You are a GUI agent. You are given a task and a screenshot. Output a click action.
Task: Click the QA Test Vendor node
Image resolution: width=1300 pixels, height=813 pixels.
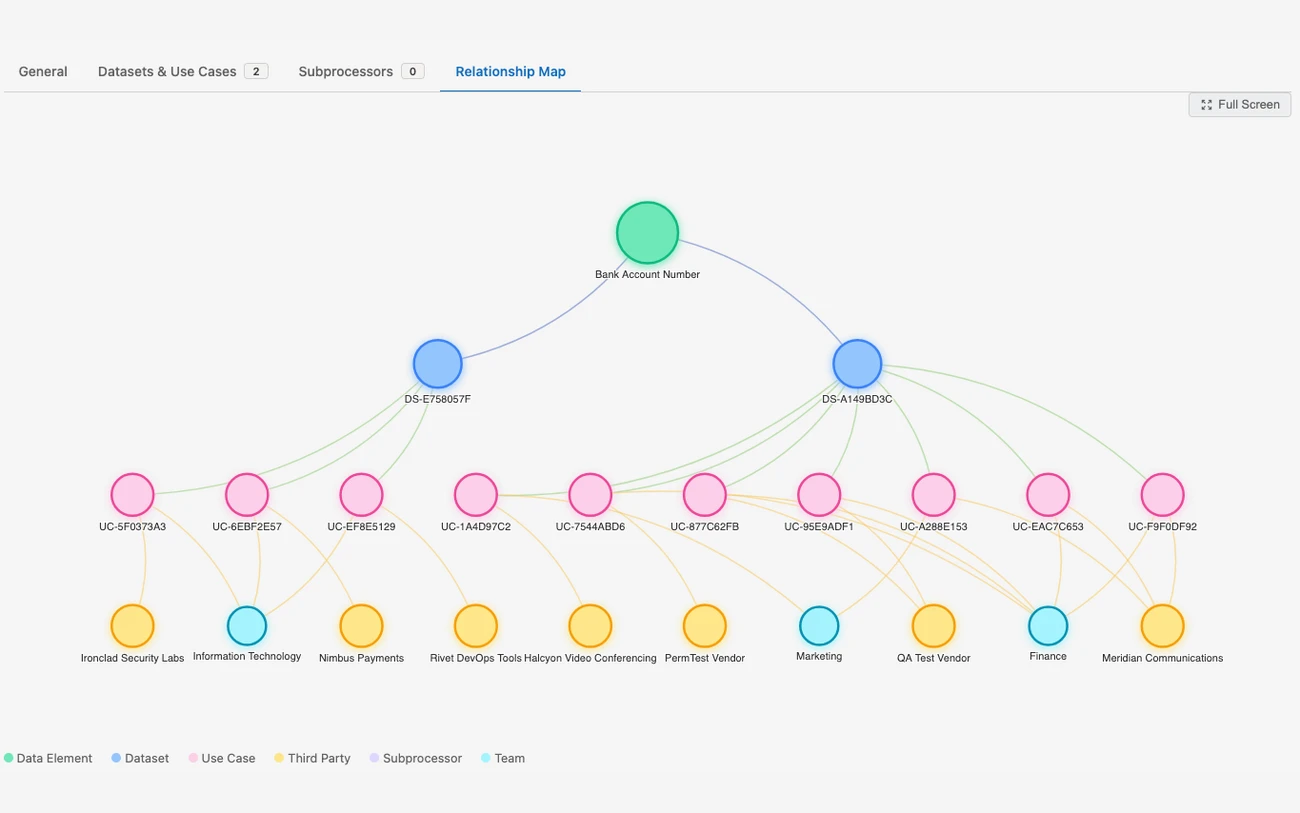tap(933, 626)
